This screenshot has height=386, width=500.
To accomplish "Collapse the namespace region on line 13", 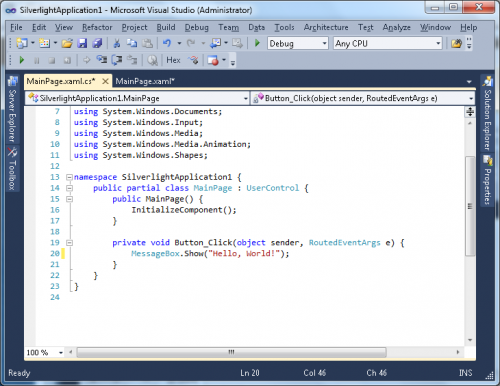I will tap(69, 177).
